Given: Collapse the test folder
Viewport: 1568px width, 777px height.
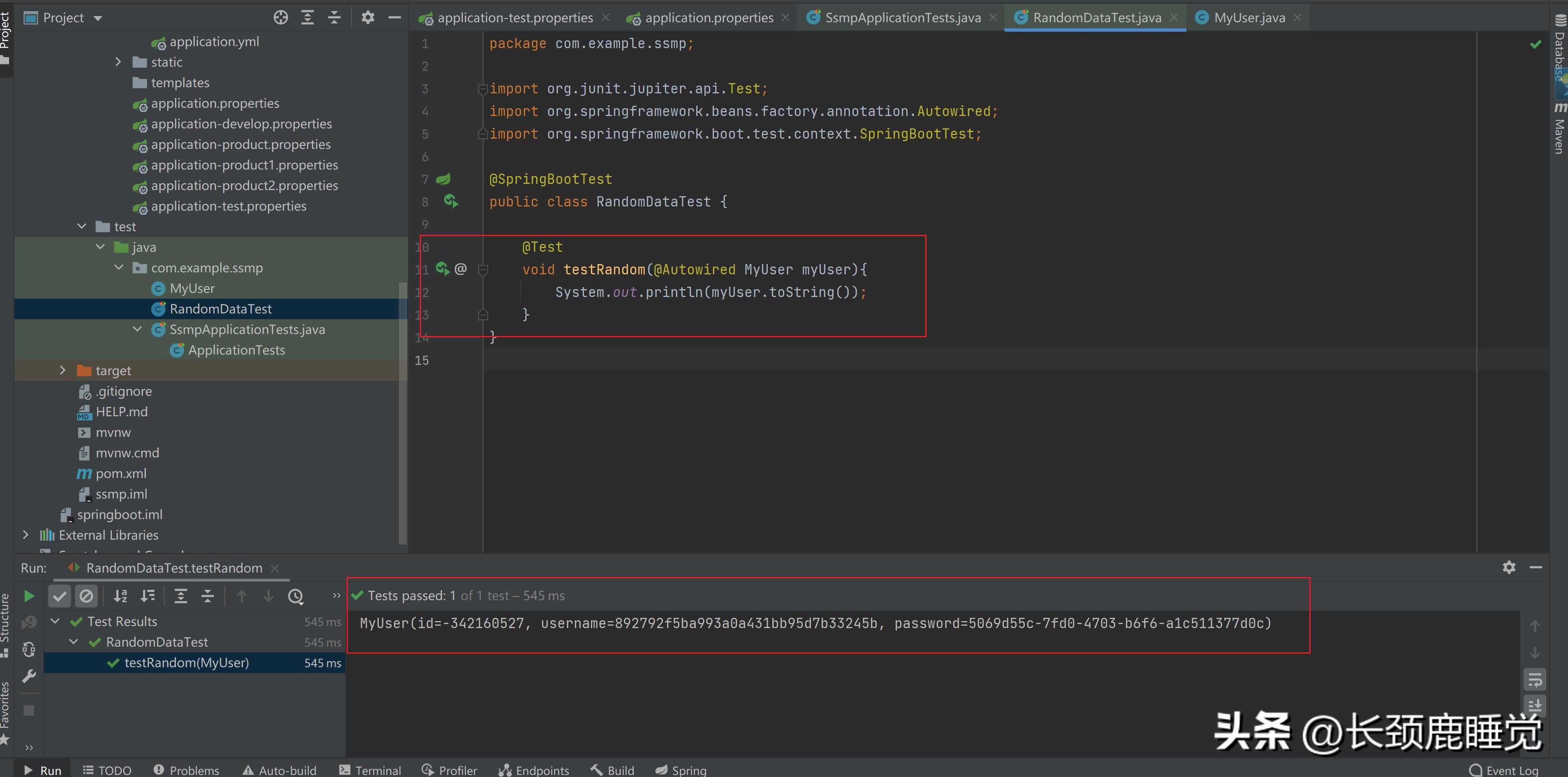Looking at the screenshot, I should click(81, 227).
